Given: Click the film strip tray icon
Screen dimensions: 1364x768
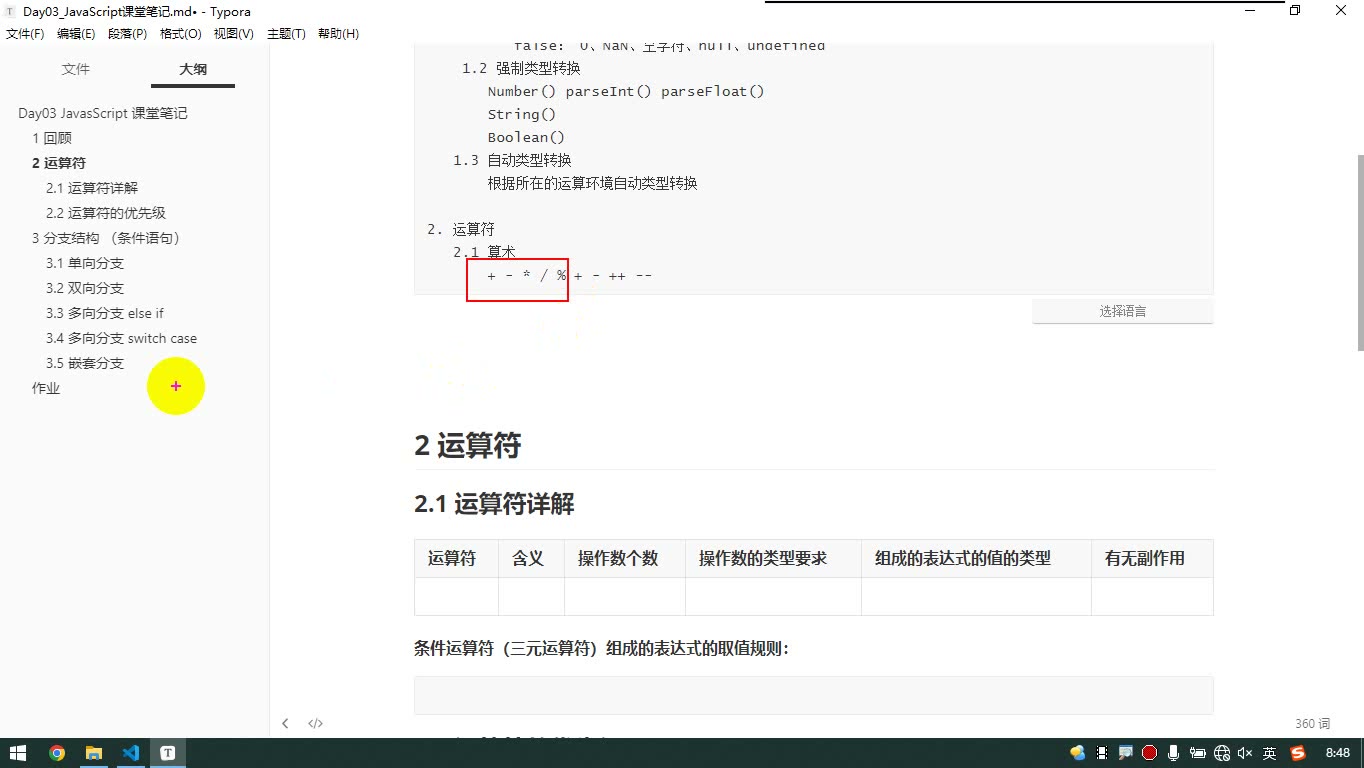Looking at the screenshot, I should pos(1102,753).
